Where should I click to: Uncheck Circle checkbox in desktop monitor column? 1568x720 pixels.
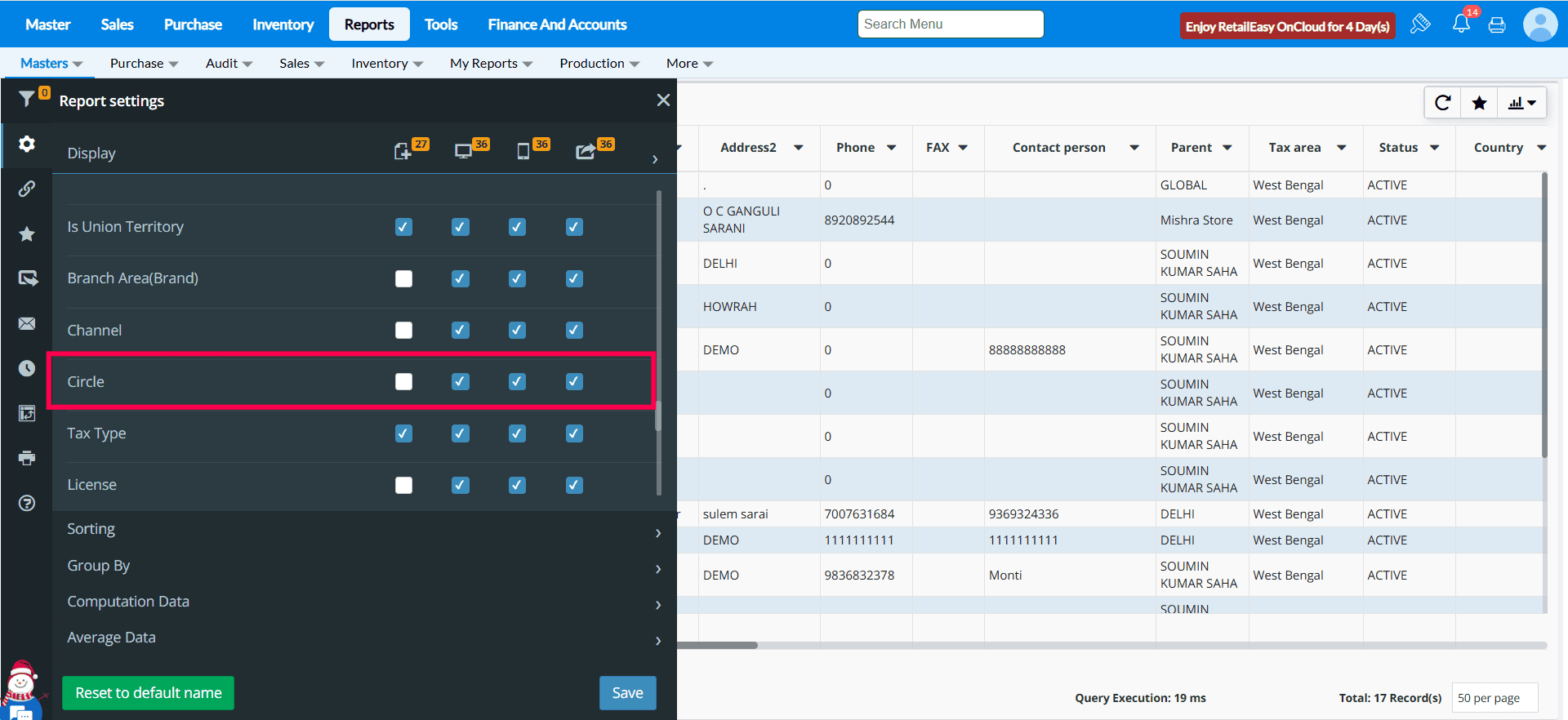[461, 381]
